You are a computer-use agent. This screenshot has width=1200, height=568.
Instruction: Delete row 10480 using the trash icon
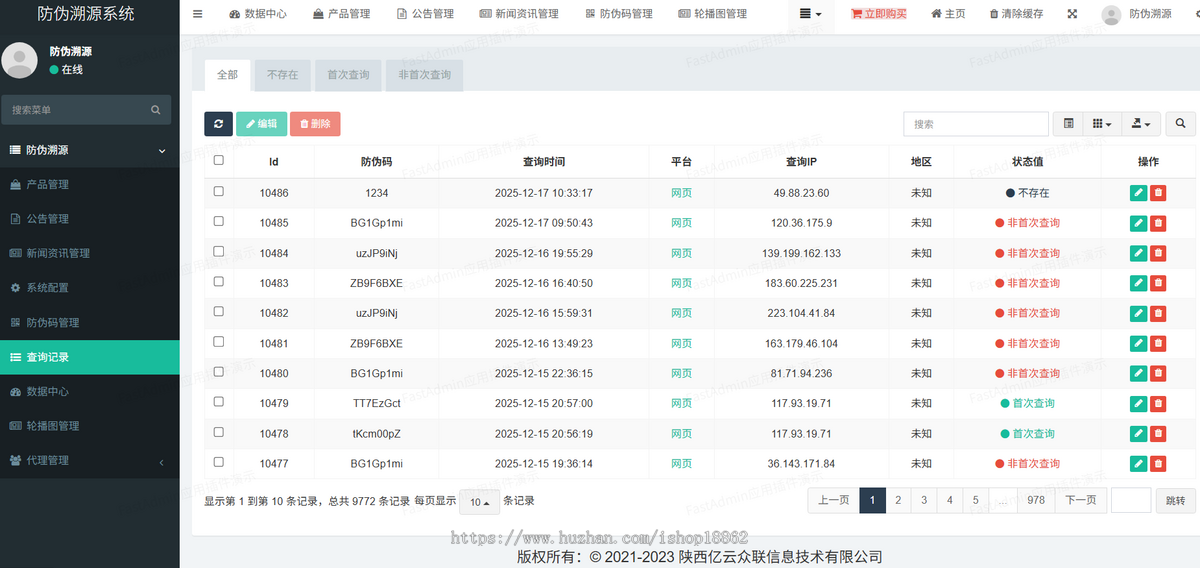coord(1158,373)
